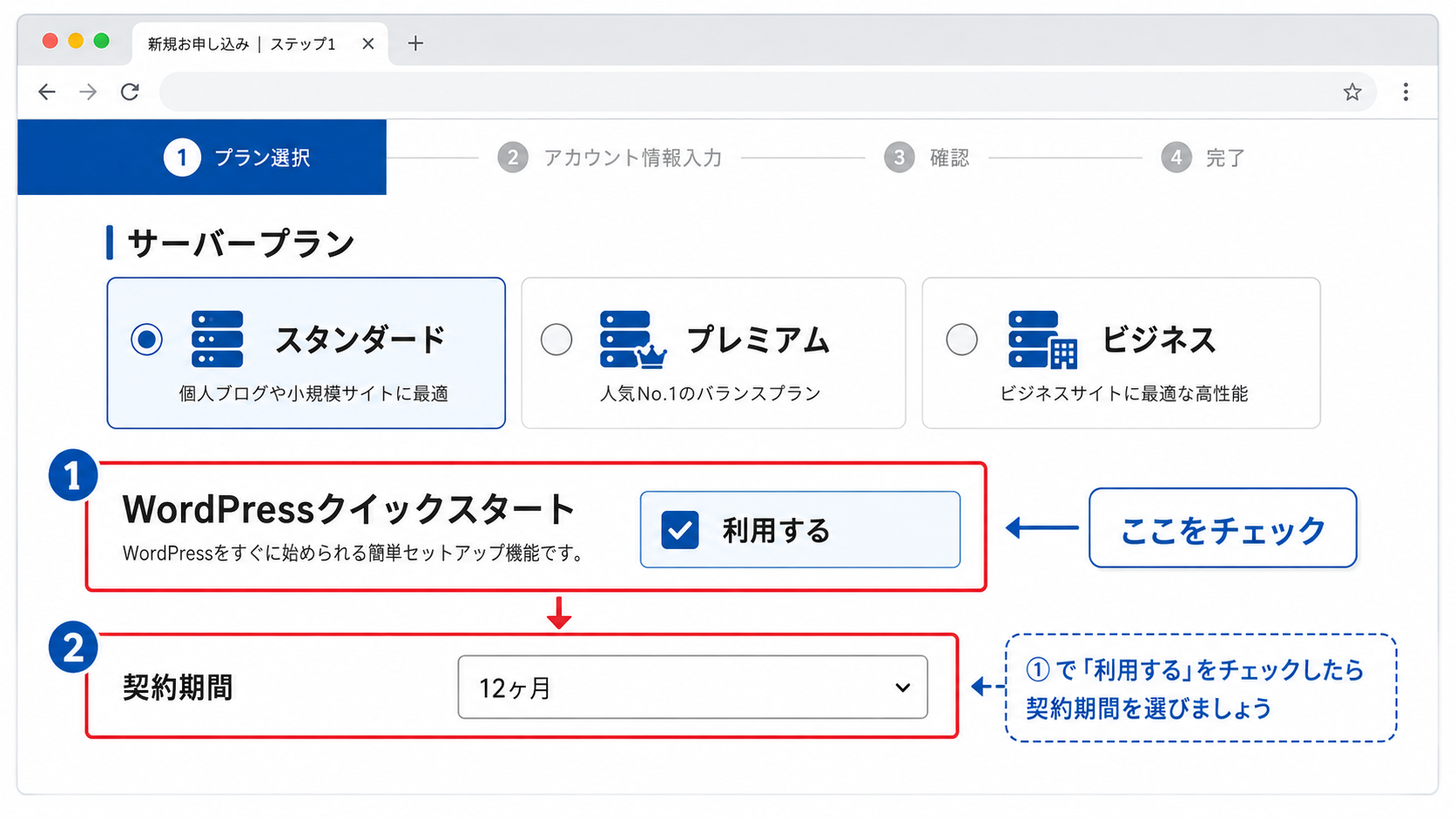
Task: Click the スタンダード server icon
Action: coord(217,339)
